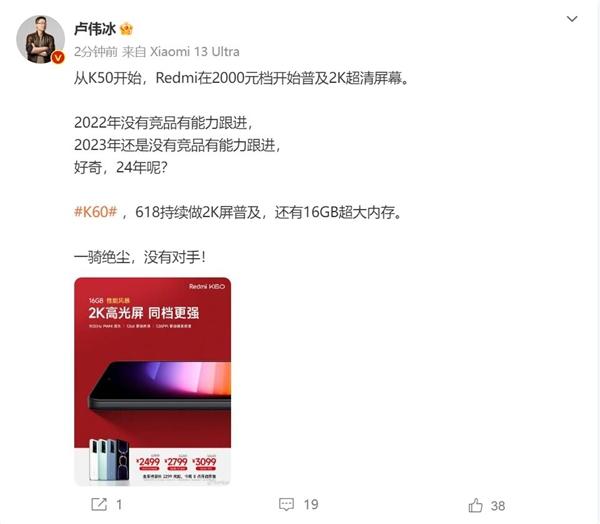600x524 pixels.
Task: Click the crown membership badge icon
Action: pos(126,29)
